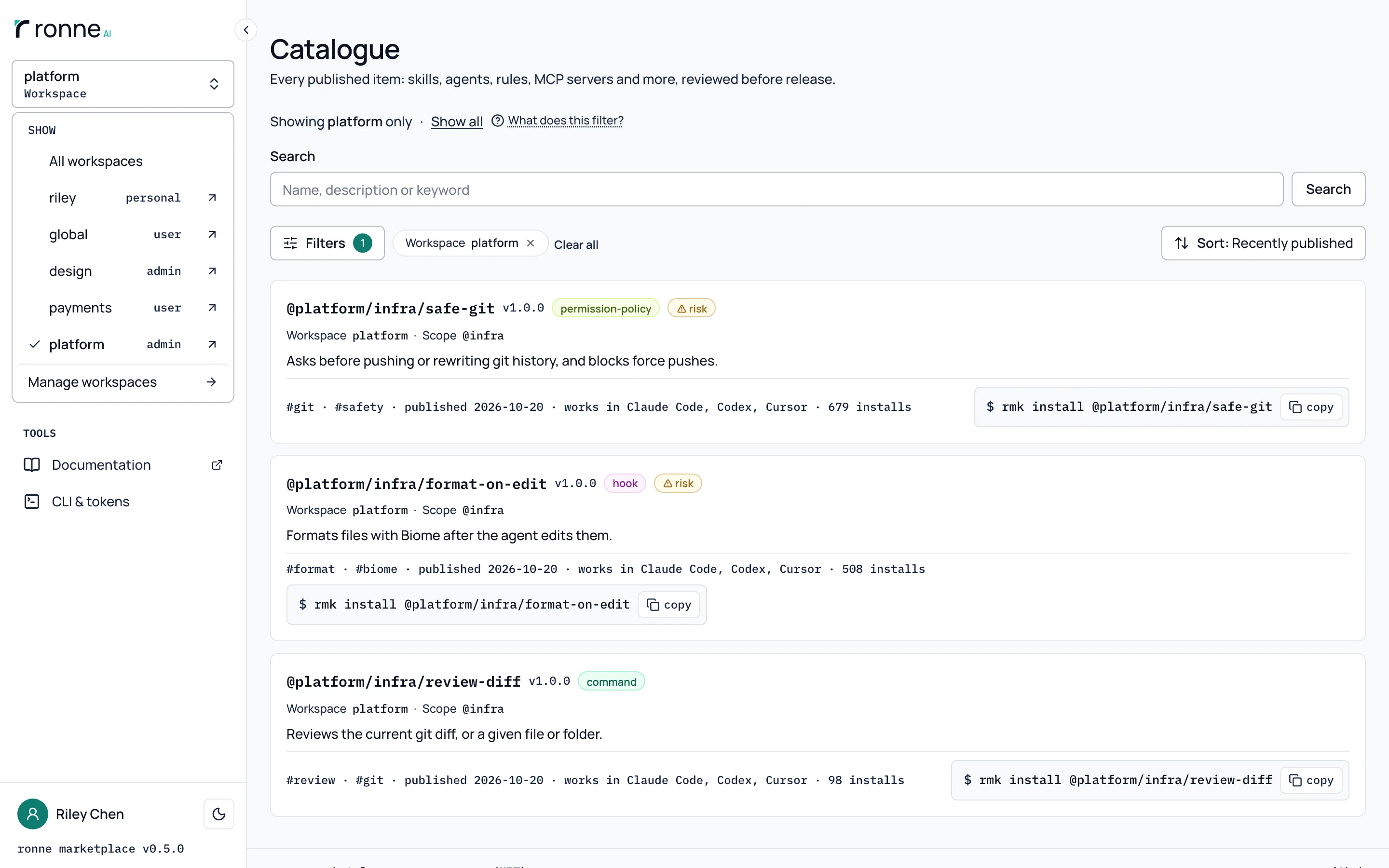The height and width of the screenshot is (868, 1389).
Task: Open the Sort: Recently published dropdown
Action: point(1263,244)
